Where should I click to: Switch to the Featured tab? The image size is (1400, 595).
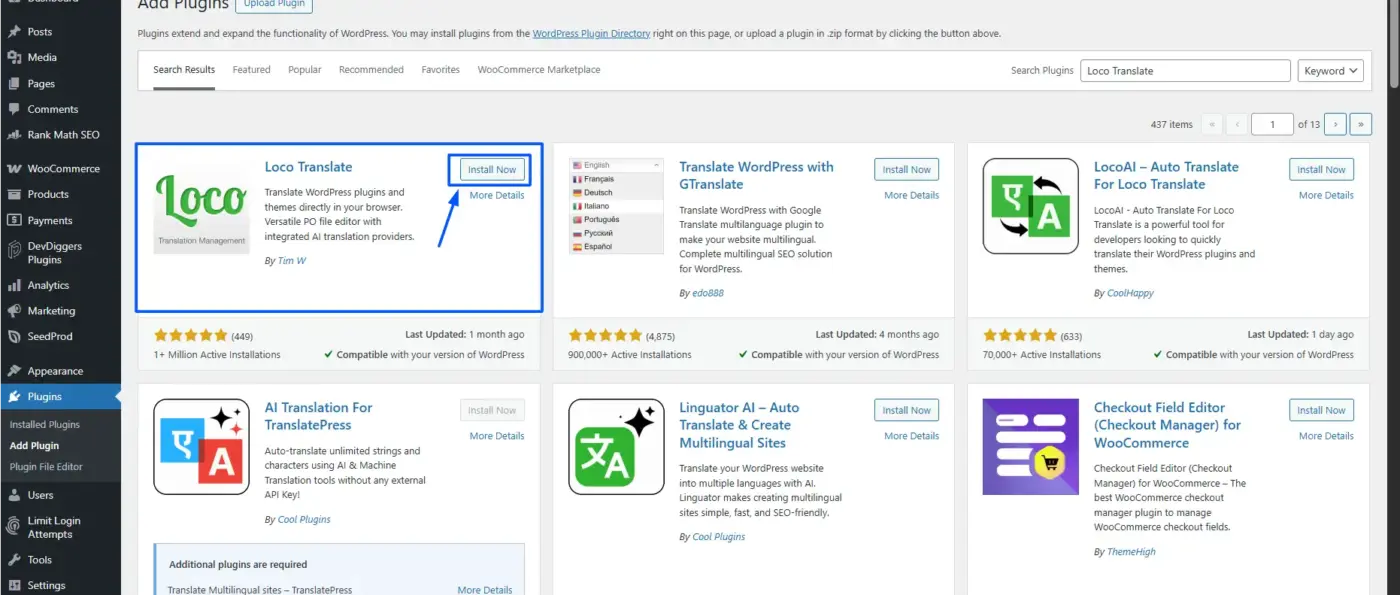point(252,70)
